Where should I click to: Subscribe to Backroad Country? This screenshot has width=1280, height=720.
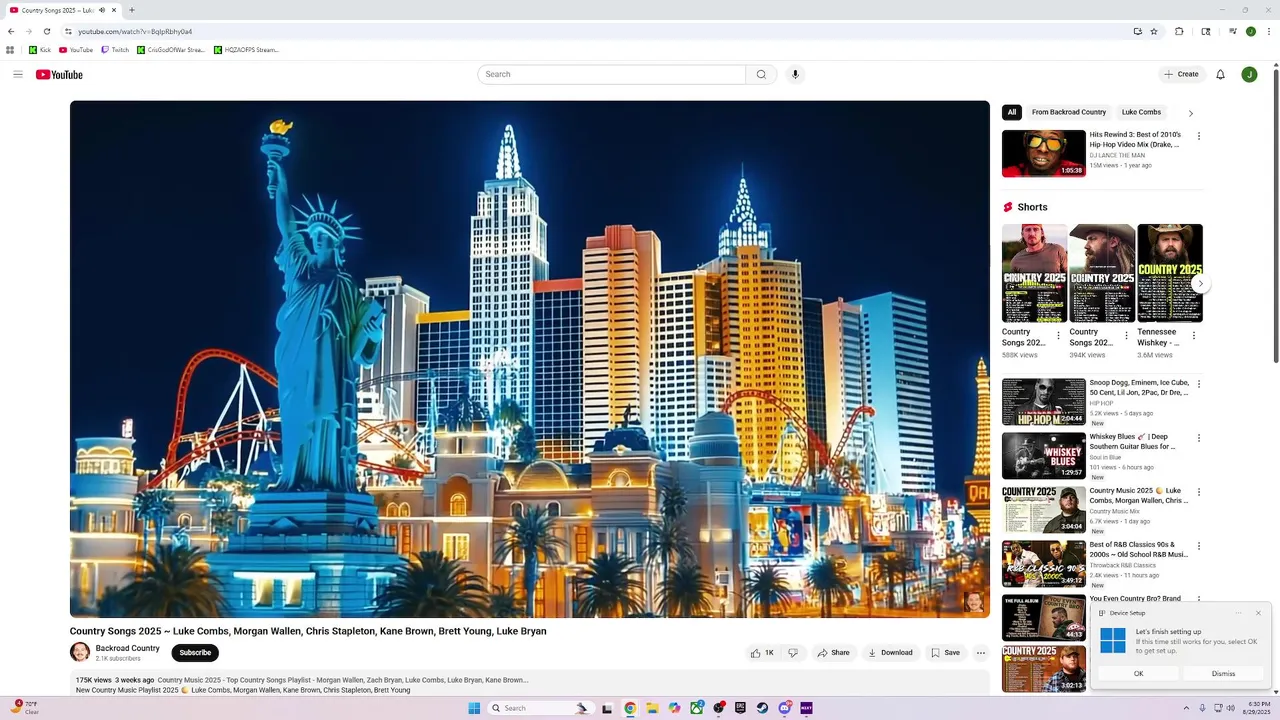(195, 653)
